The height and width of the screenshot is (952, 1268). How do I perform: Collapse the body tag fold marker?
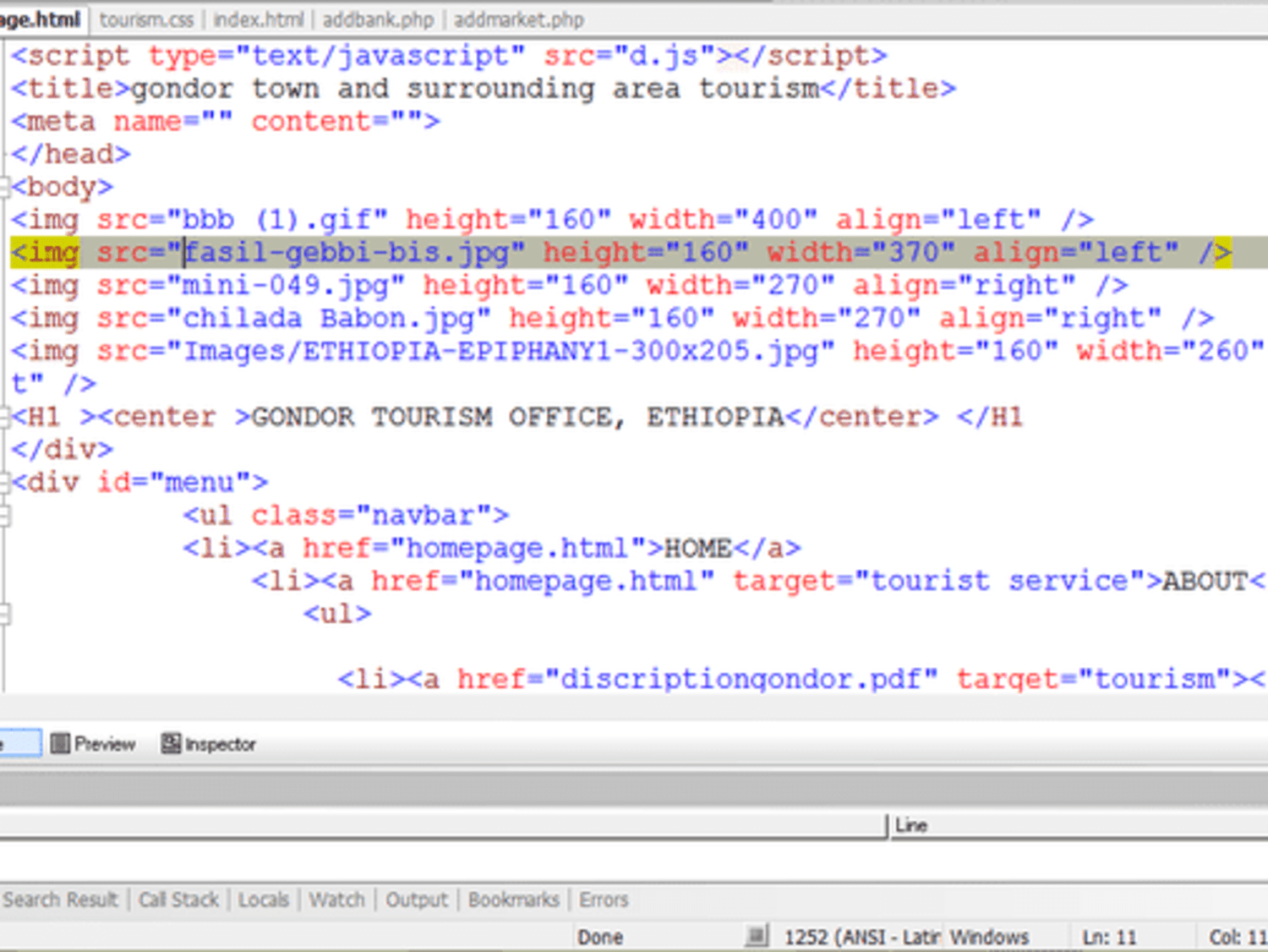[x=3, y=187]
